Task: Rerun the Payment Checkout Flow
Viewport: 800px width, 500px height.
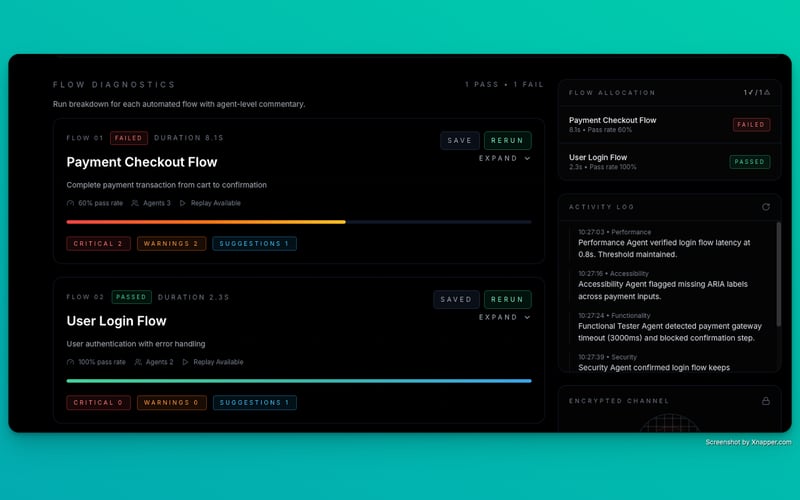Action: point(507,140)
